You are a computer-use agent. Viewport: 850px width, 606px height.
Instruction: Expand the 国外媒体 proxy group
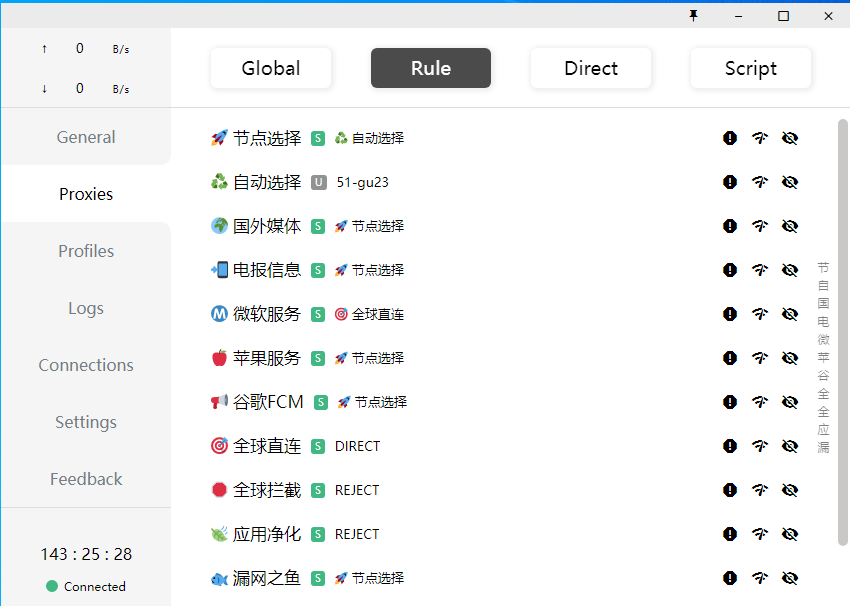point(266,226)
